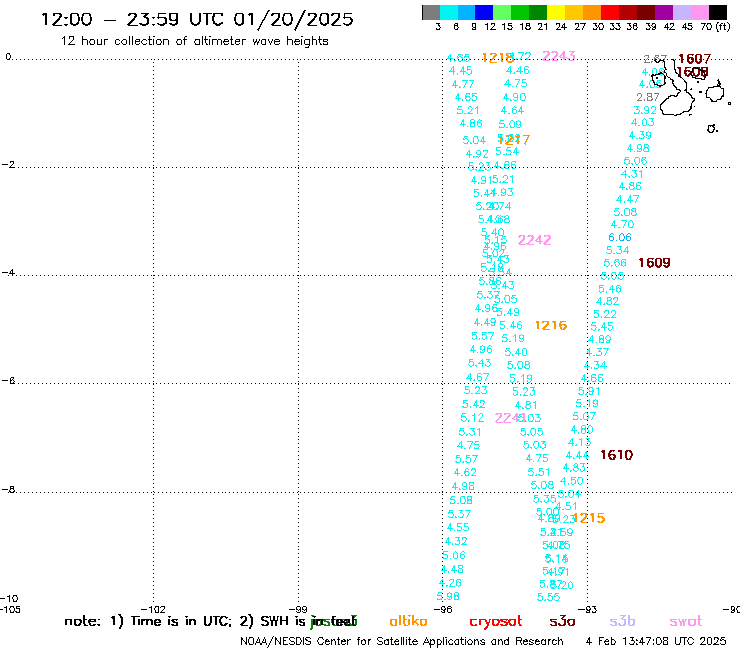Click the swot pass label 2243
740x650 pixels.
click(x=559, y=56)
